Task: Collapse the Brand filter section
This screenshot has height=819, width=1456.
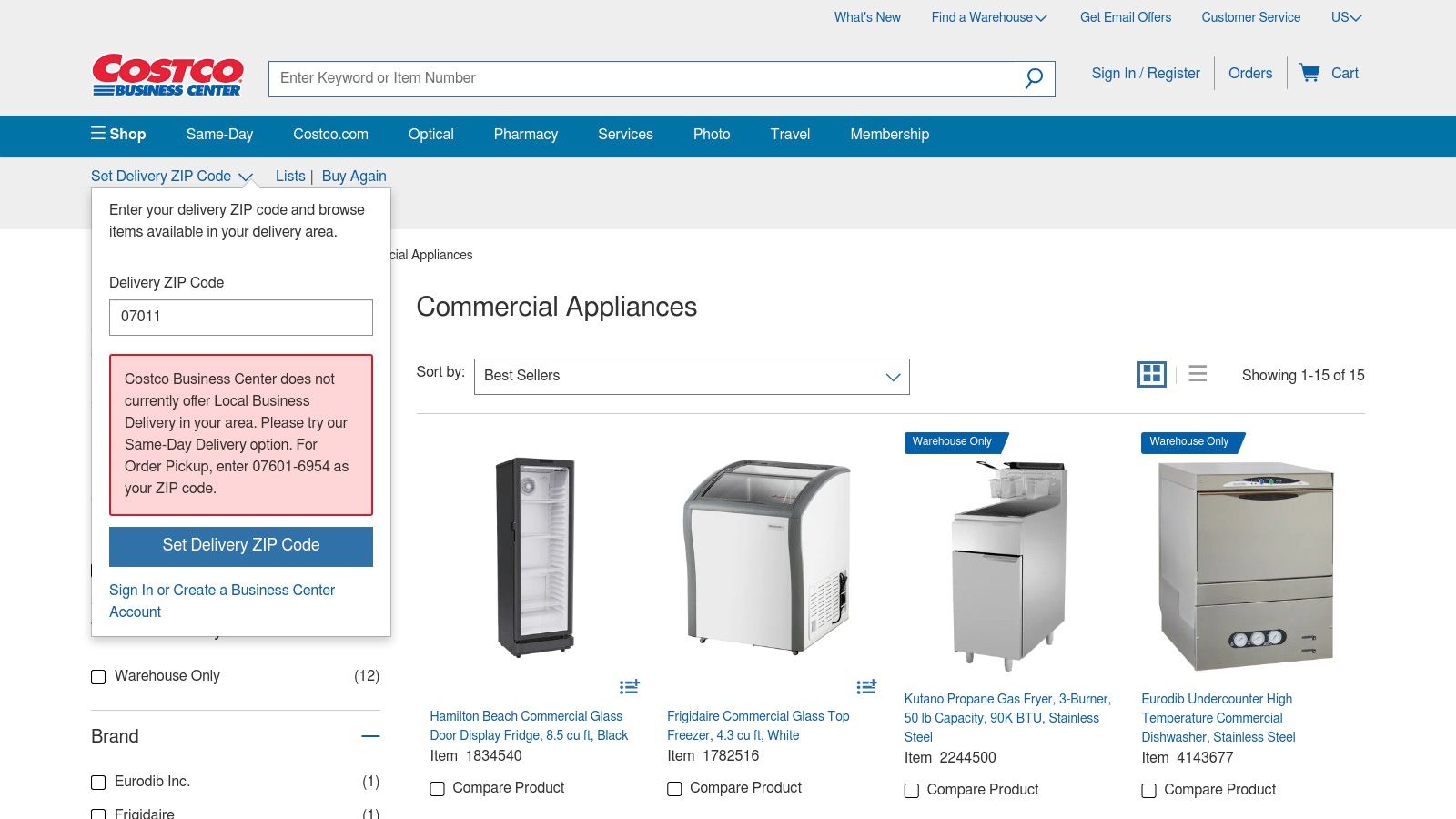Action: pos(370,736)
